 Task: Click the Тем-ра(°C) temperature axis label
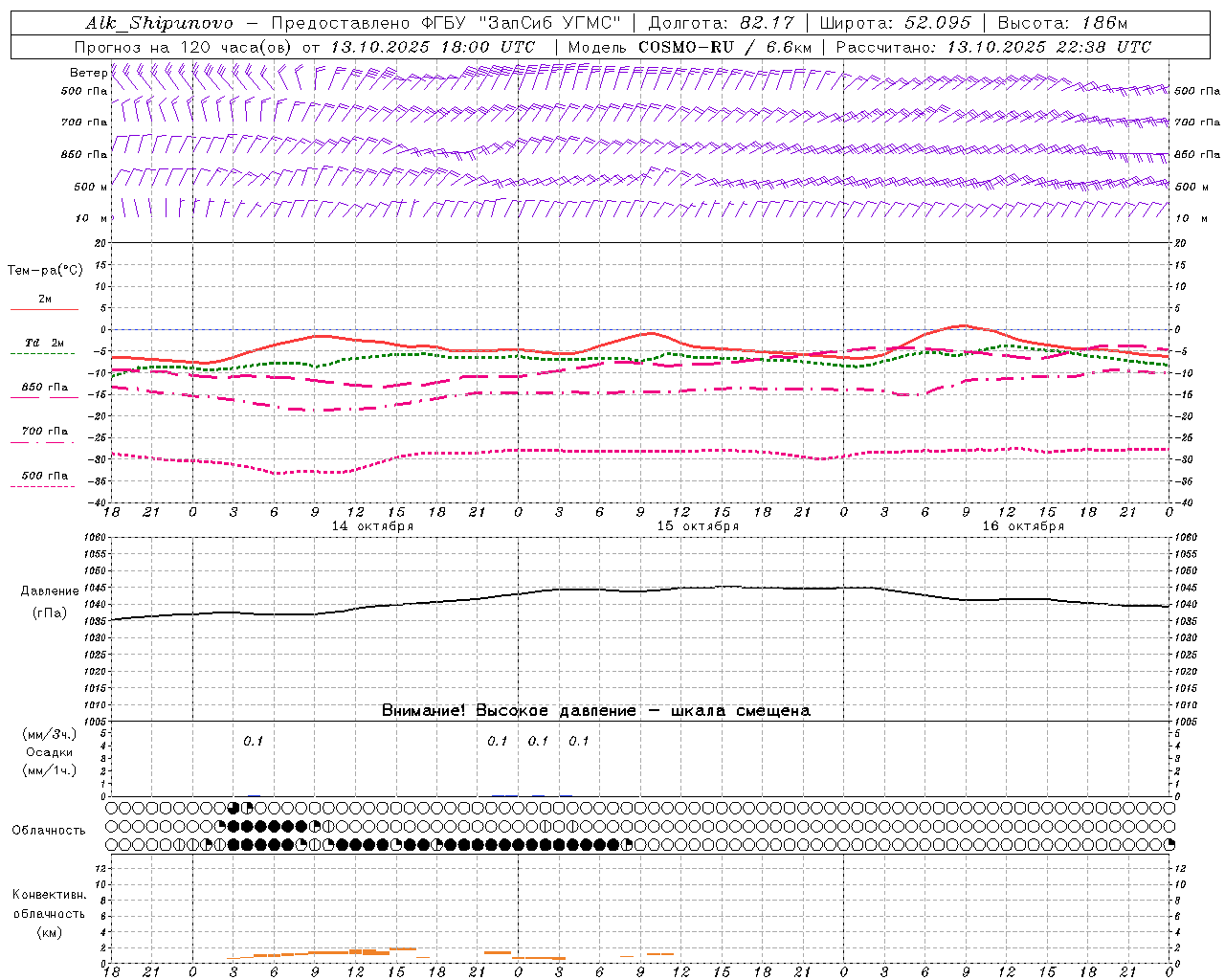[x=45, y=271]
